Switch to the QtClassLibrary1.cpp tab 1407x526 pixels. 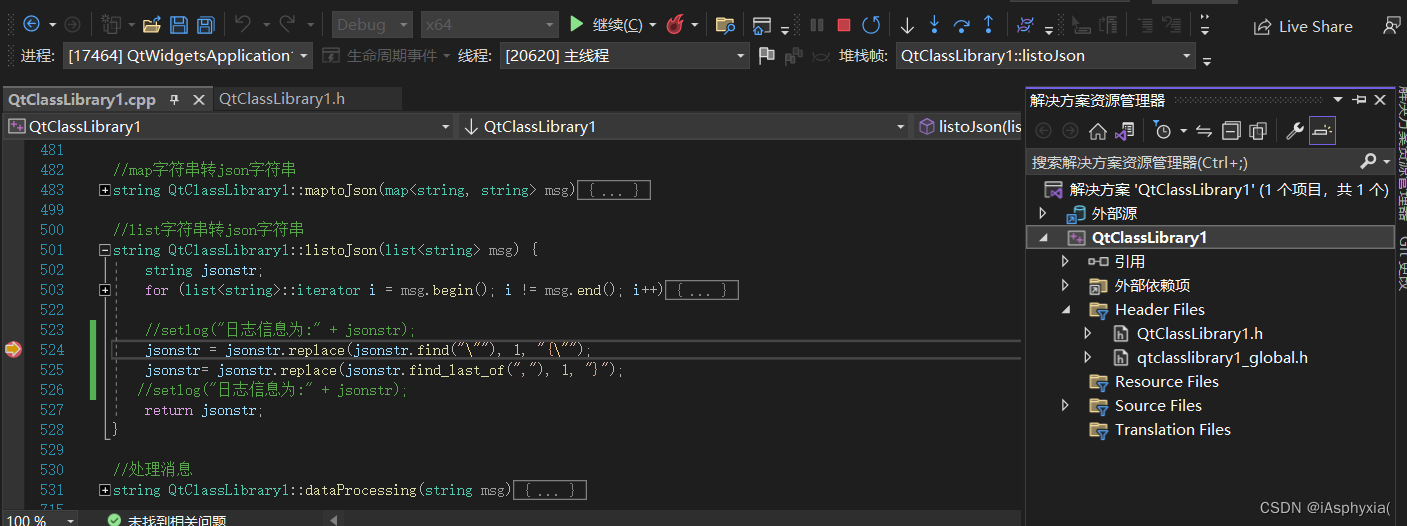pyautogui.click(x=82, y=99)
